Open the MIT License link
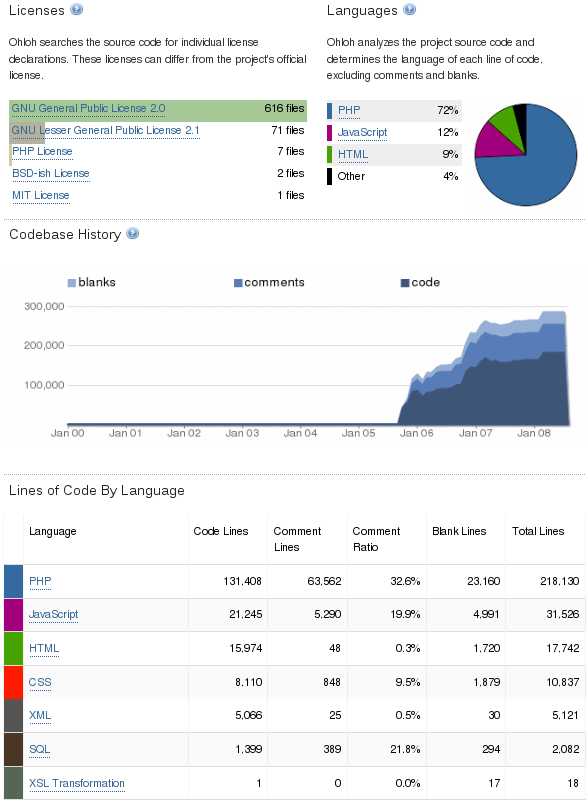The width and height of the screenshot is (587, 807). coord(41,196)
